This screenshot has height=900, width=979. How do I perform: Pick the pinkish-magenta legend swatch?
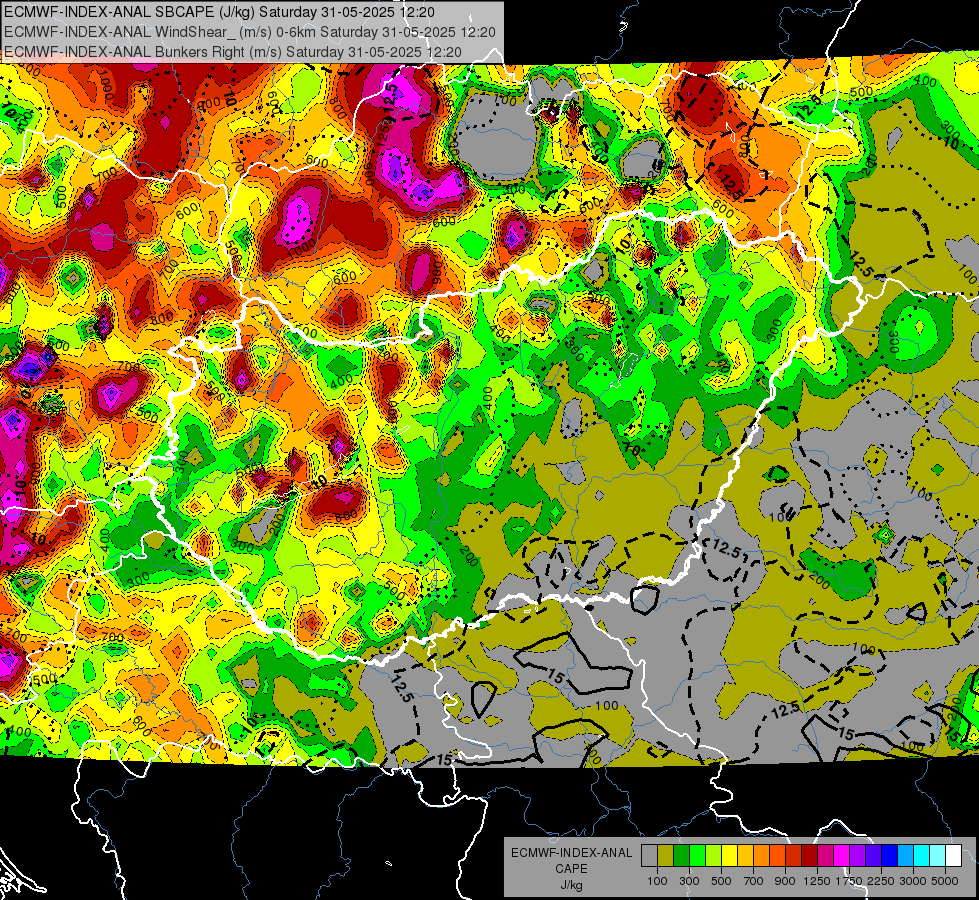pyautogui.click(x=825, y=856)
